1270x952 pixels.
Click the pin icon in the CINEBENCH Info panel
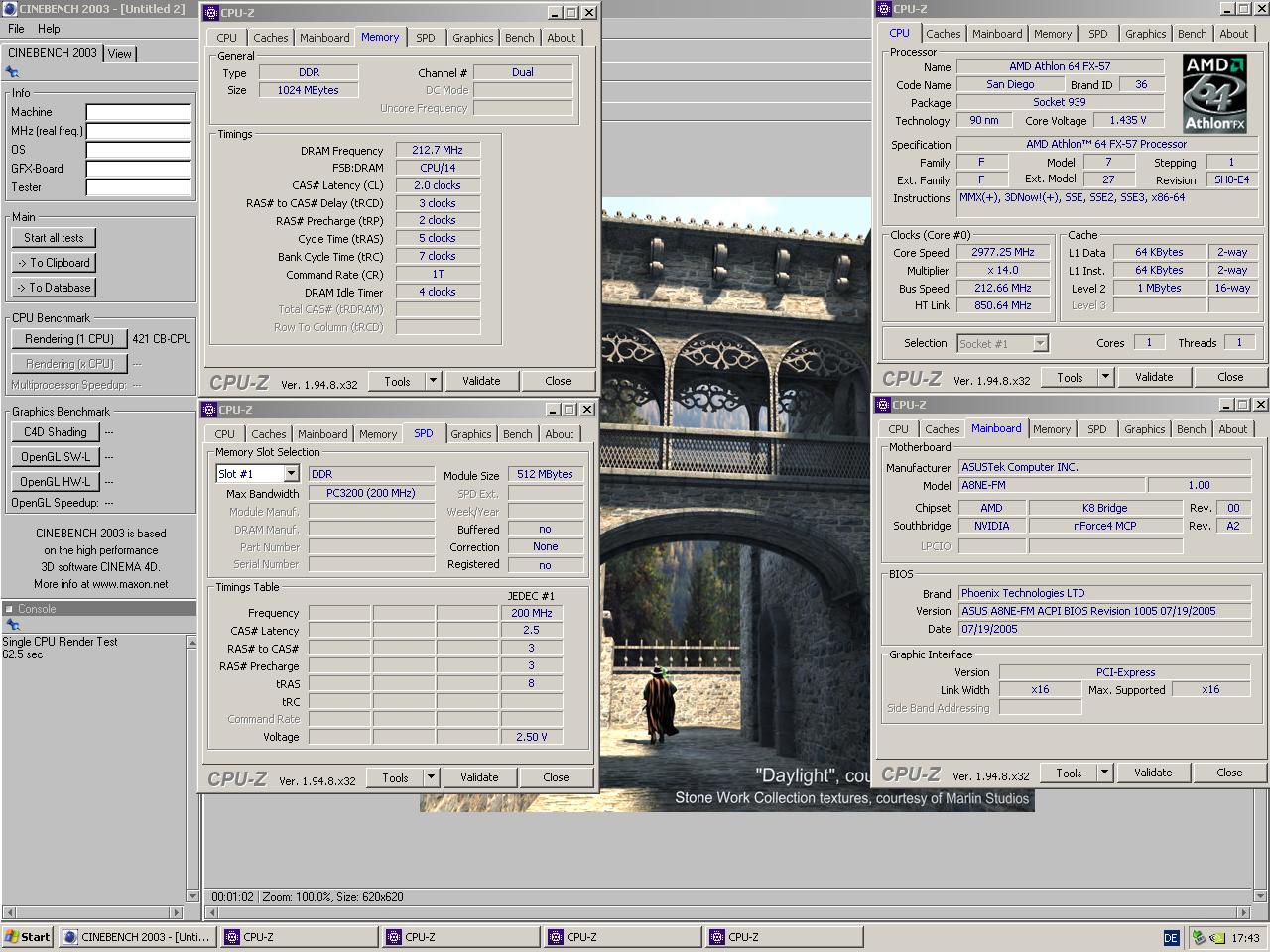[12, 72]
